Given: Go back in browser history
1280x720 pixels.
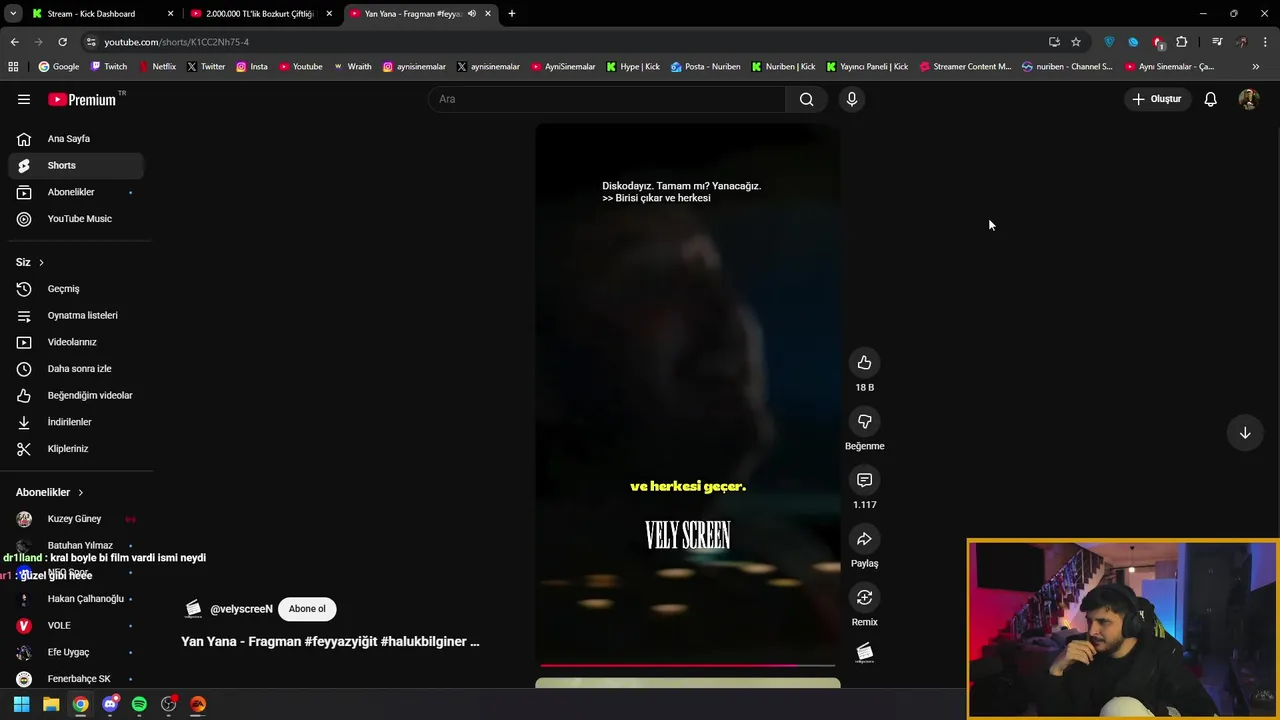Looking at the screenshot, I should click(14, 42).
